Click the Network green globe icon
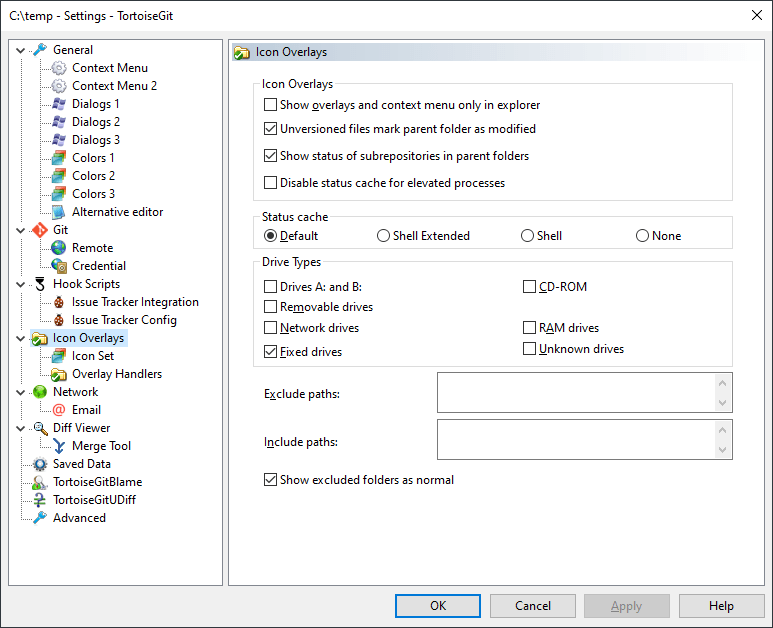The height and width of the screenshot is (628, 773). pyautogui.click(x=40, y=392)
